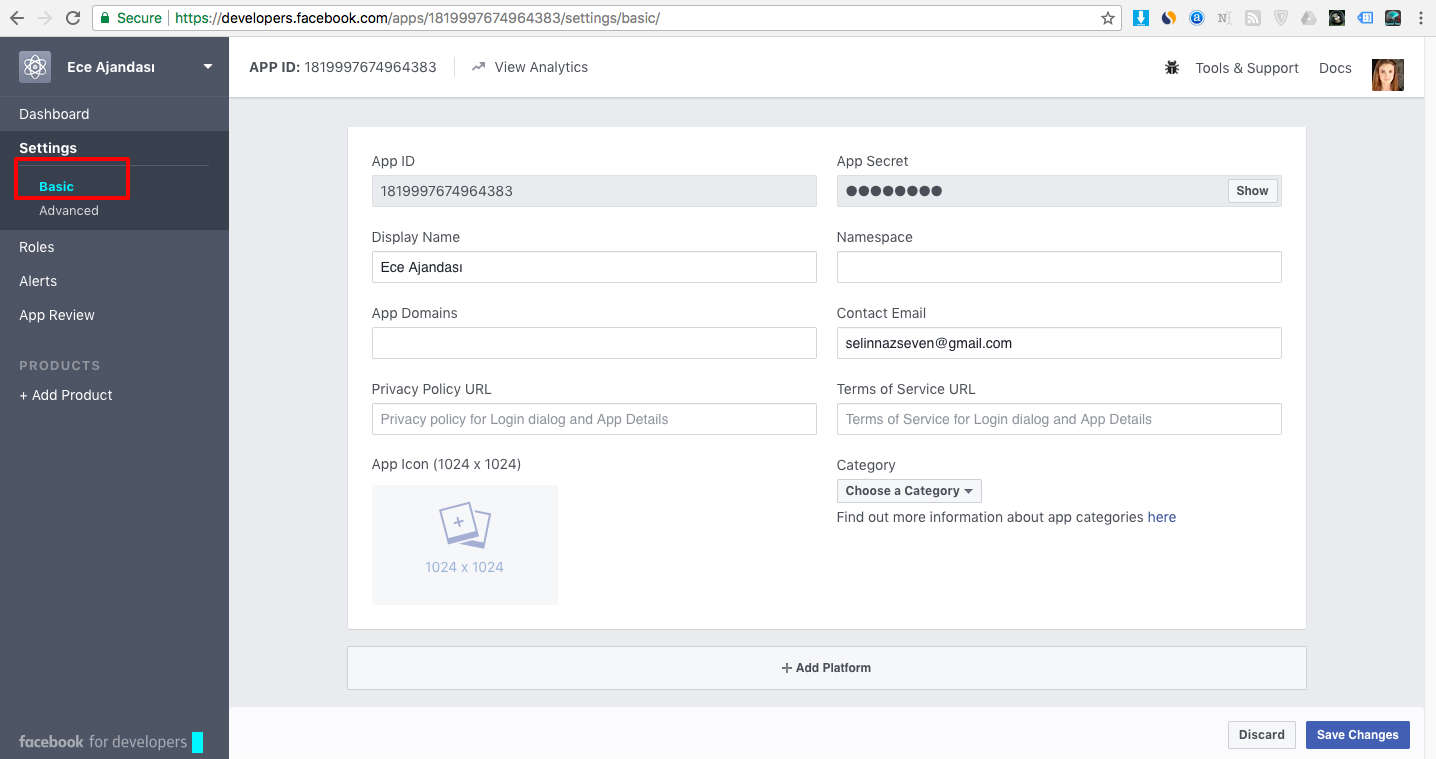
Task: Click the atom app icon in sidebar
Action: (x=35, y=67)
